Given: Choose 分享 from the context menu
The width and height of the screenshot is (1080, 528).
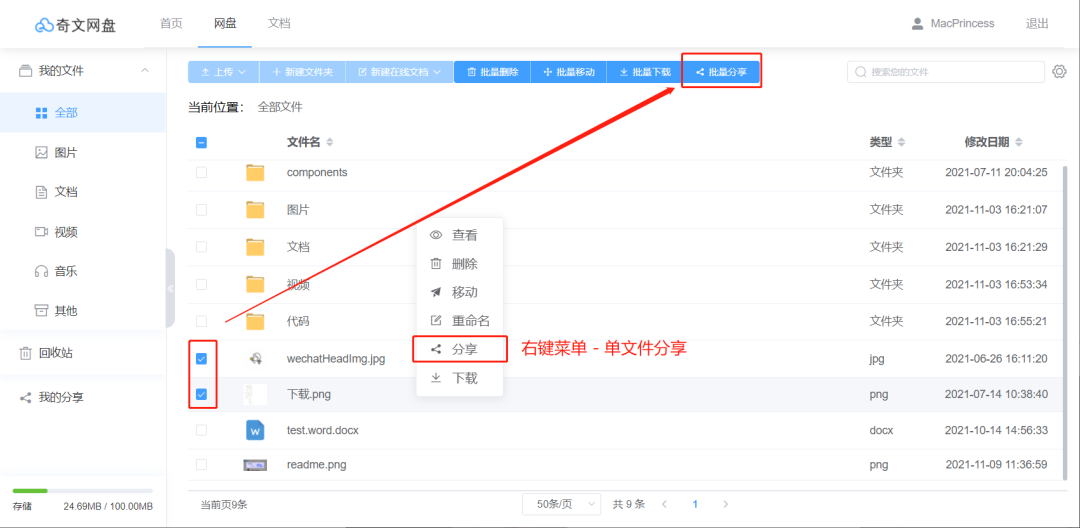Looking at the screenshot, I should [460, 349].
